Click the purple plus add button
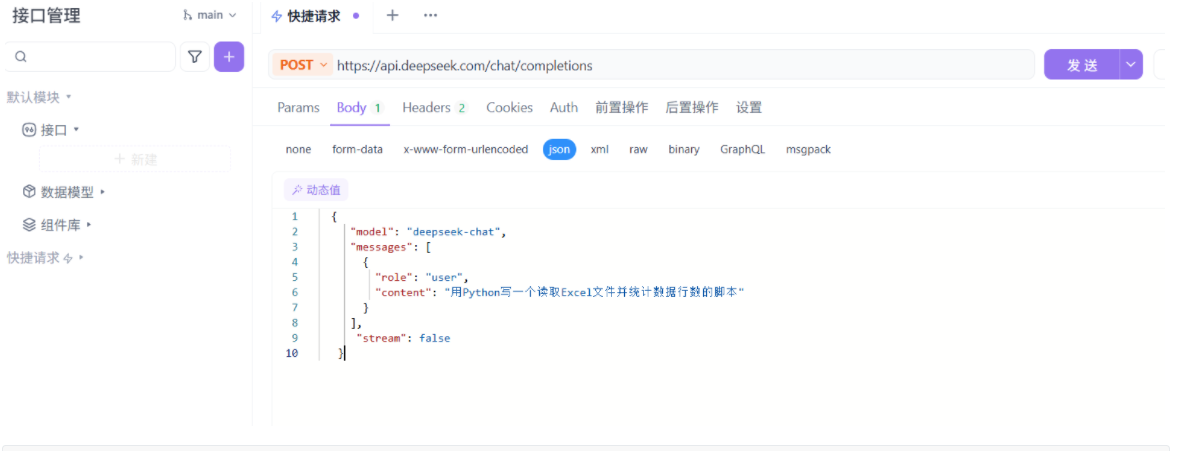Image resolution: width=1200 pixels, height=451 pixels. pyautogui.click(x=229, y=57)
